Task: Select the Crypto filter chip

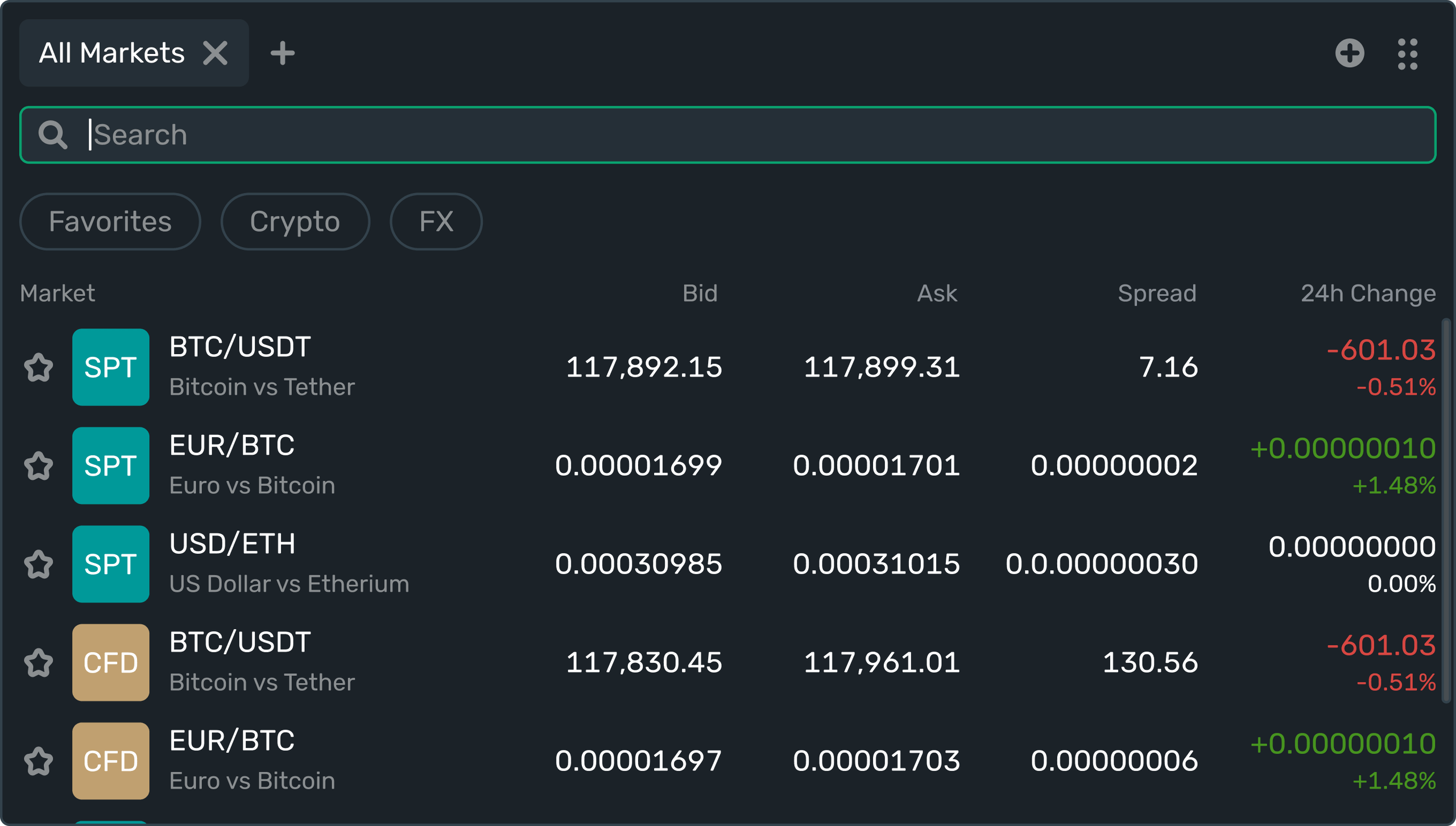Action: click(295, 222)
